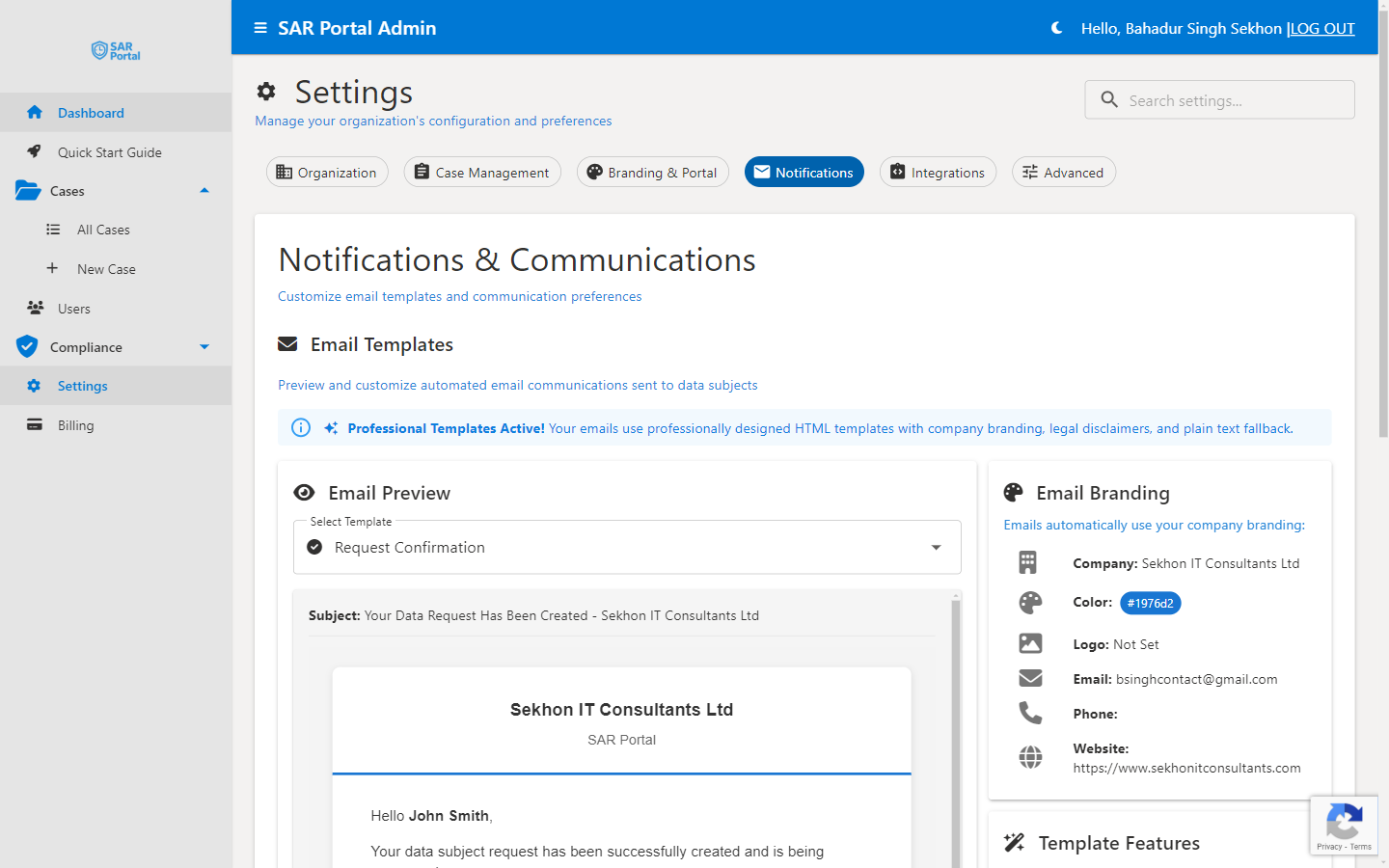Open All Cases from the sidebar
The image size is (1389, 868).
[102, 230]
